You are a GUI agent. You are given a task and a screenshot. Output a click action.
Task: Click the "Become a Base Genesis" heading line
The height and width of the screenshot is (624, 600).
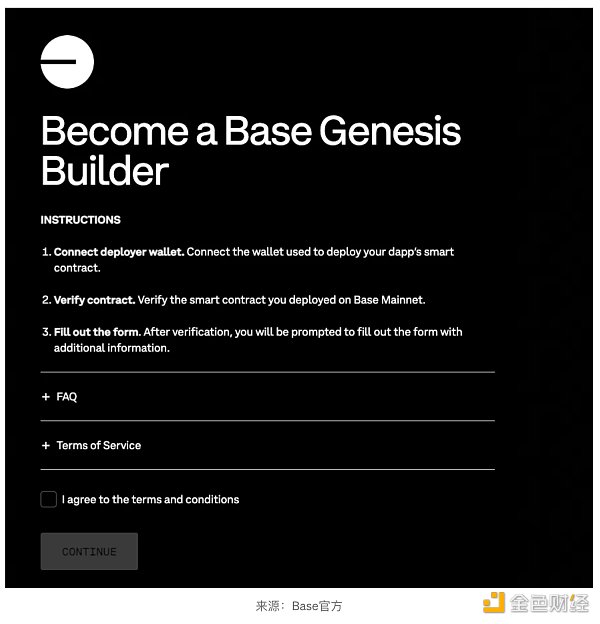click(251, 131)
